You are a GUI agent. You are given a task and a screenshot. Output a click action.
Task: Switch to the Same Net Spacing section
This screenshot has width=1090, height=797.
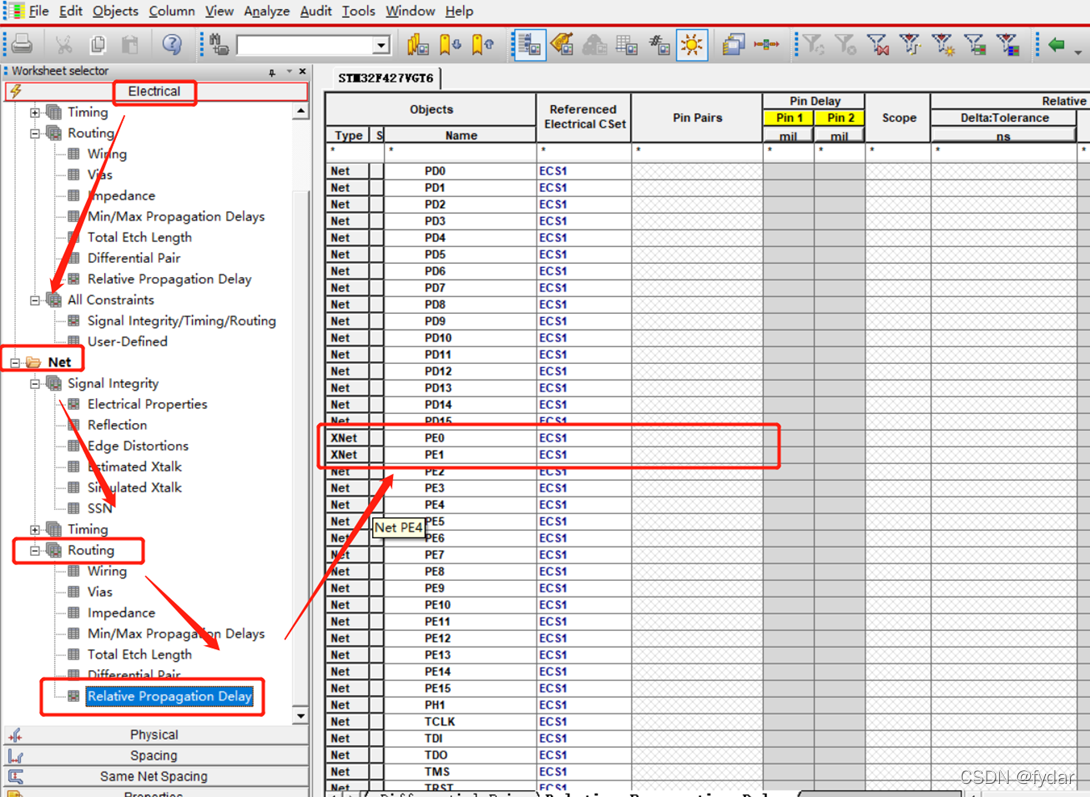[156, 776]
